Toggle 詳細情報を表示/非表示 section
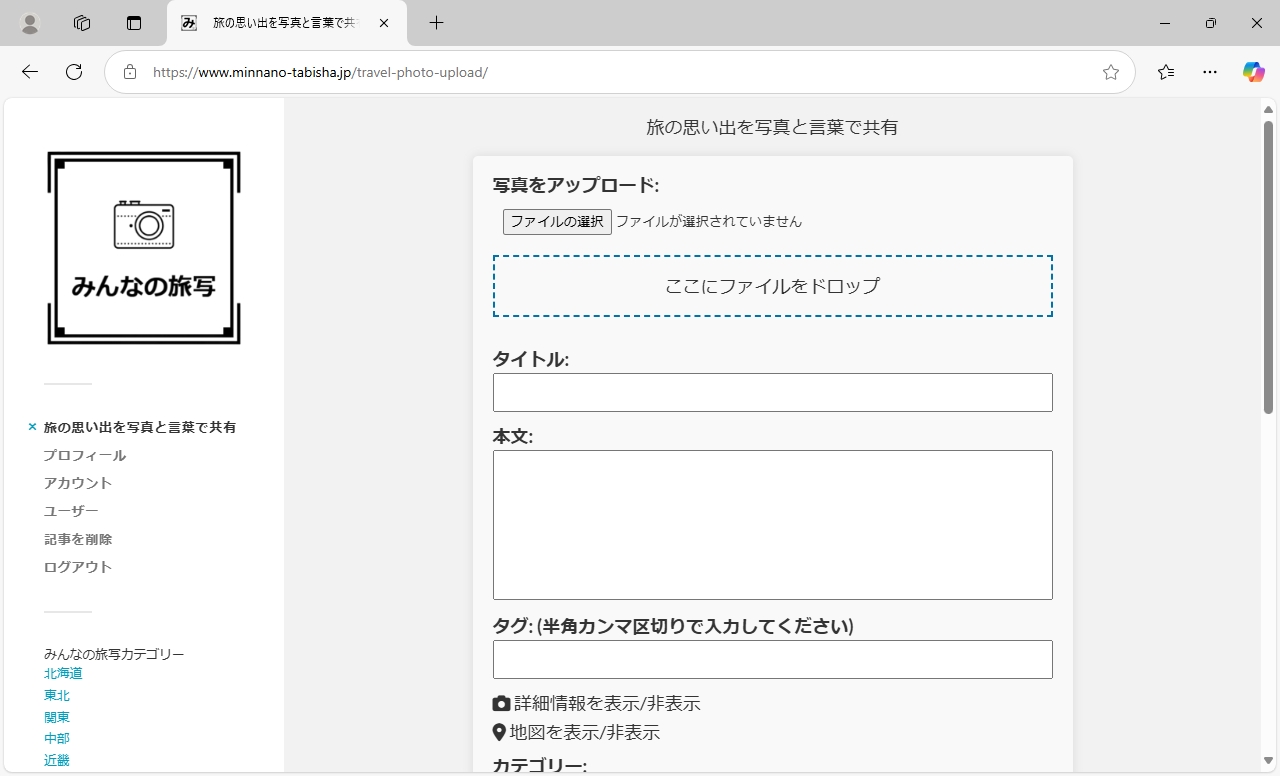Viewport: 1280px width, 776px height. (597, 704)
